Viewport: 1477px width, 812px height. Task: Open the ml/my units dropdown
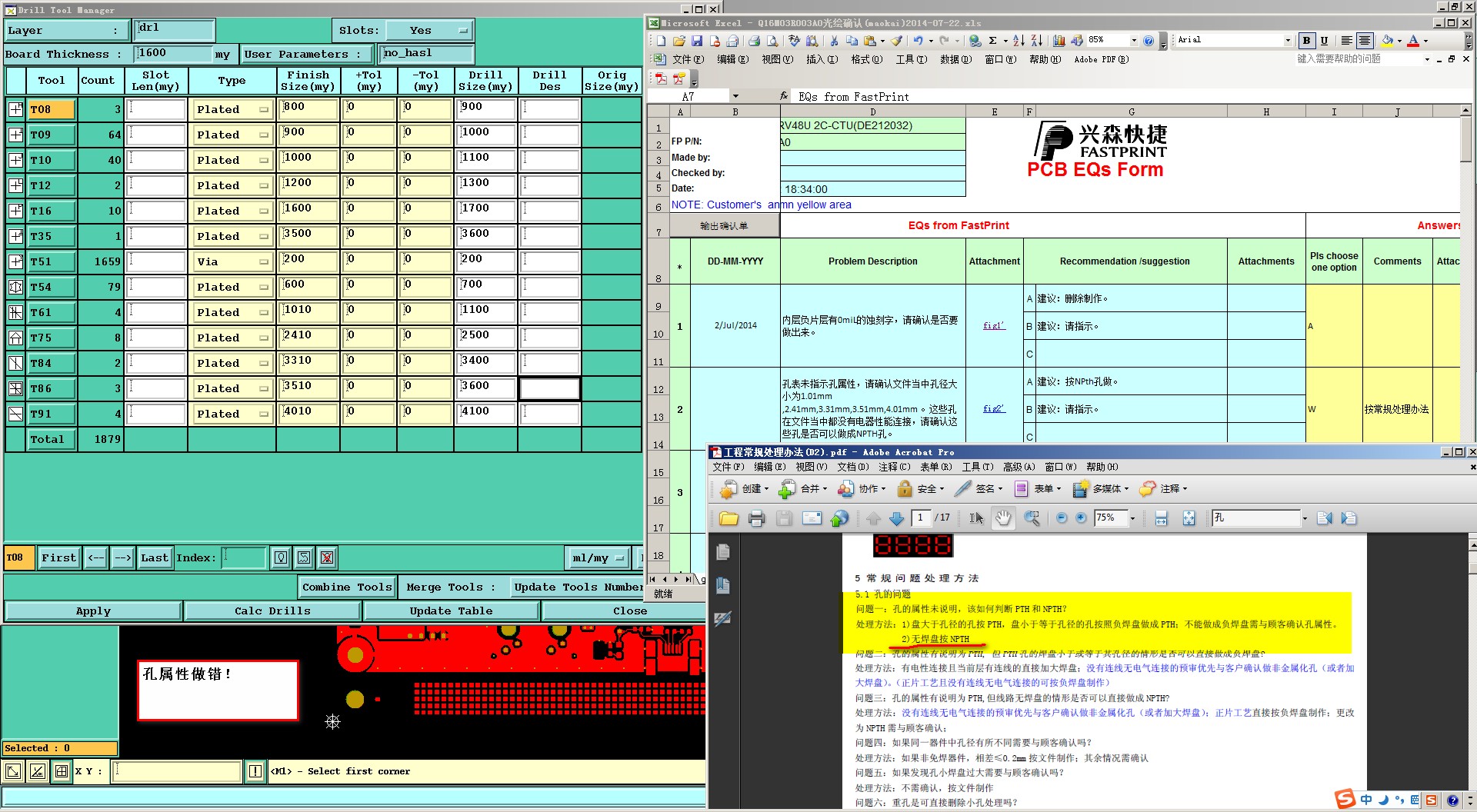(x=598, y=557)
